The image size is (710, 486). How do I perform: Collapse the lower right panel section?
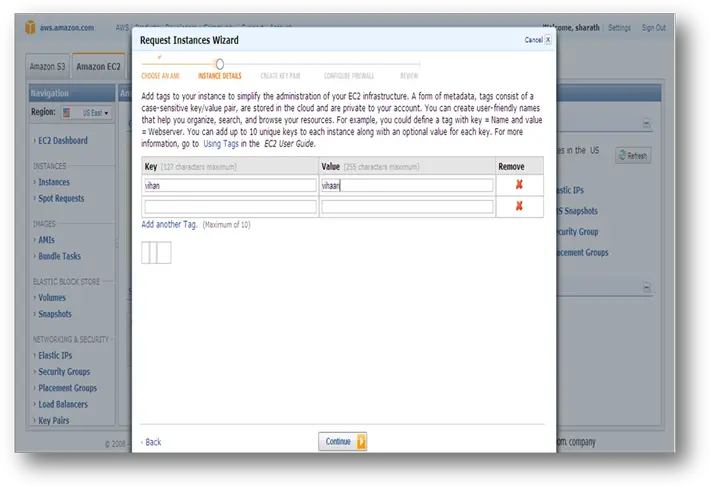click(x=647, y=287)
